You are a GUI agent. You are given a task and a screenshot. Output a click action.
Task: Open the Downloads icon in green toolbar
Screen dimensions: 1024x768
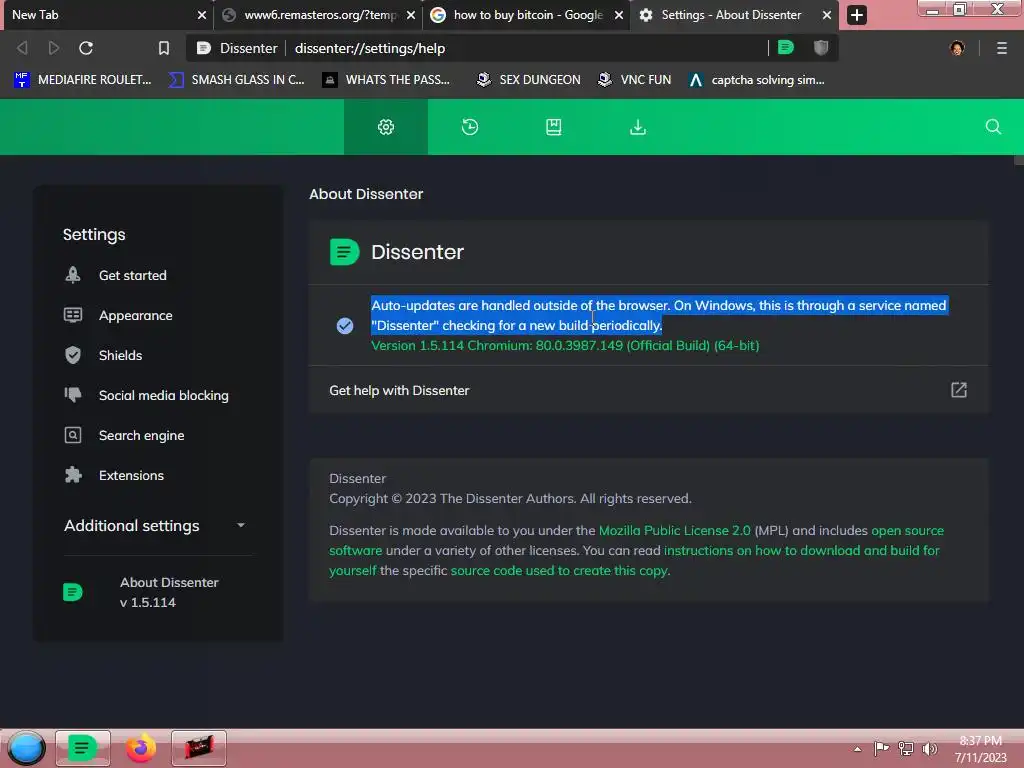[638, 127]
